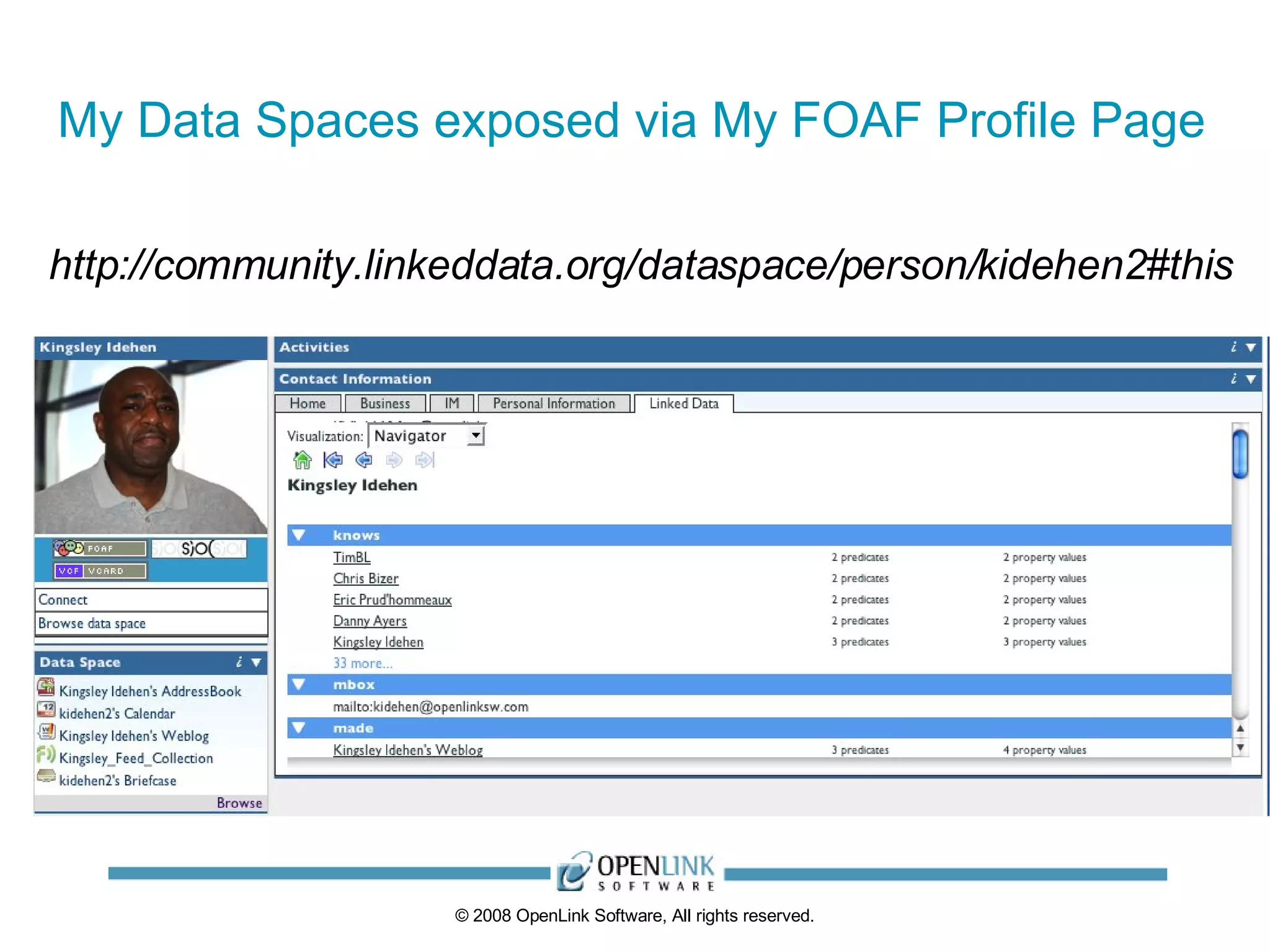Jump to first navigator history entry
The width and height of the screenshot is (1270, 952).
click(333, 460)
